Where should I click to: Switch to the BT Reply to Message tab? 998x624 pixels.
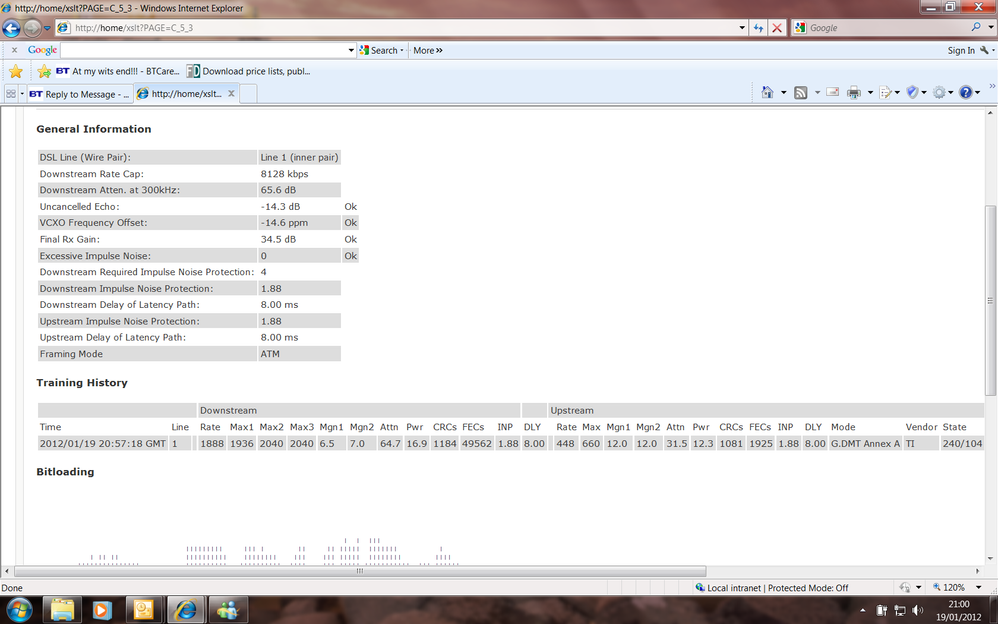(x=80, y=94)
